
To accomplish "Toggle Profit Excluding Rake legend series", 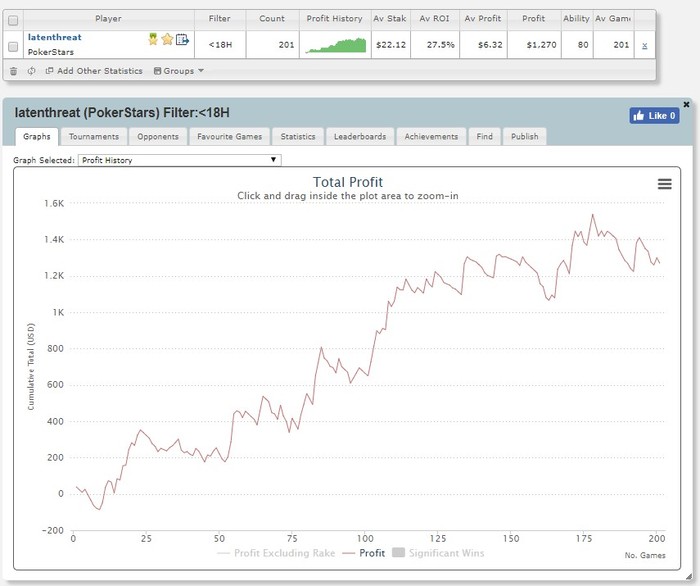I will [x=276, y=553].
